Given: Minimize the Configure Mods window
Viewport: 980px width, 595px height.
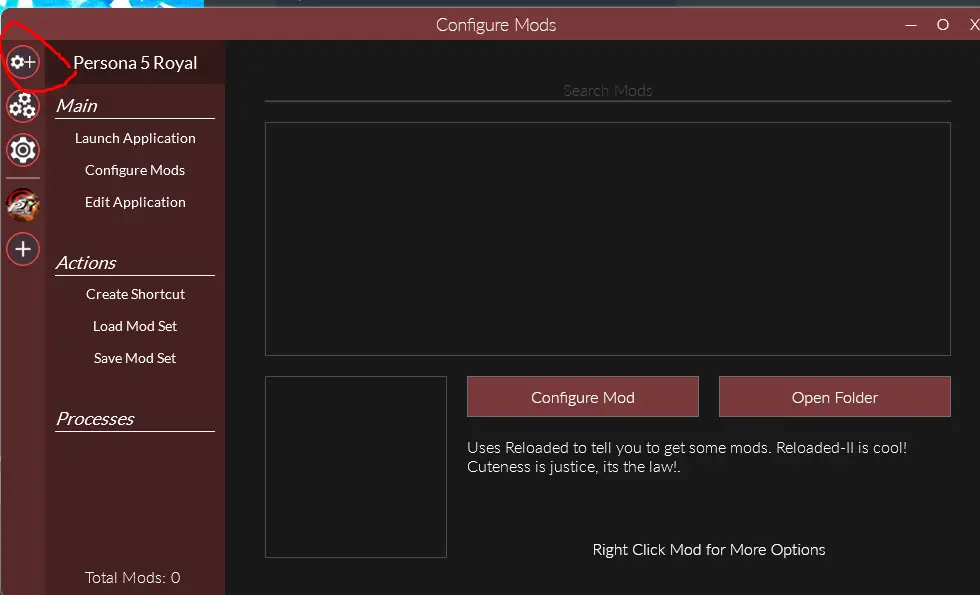Looking at the screenshot, I should pos(911,25).
